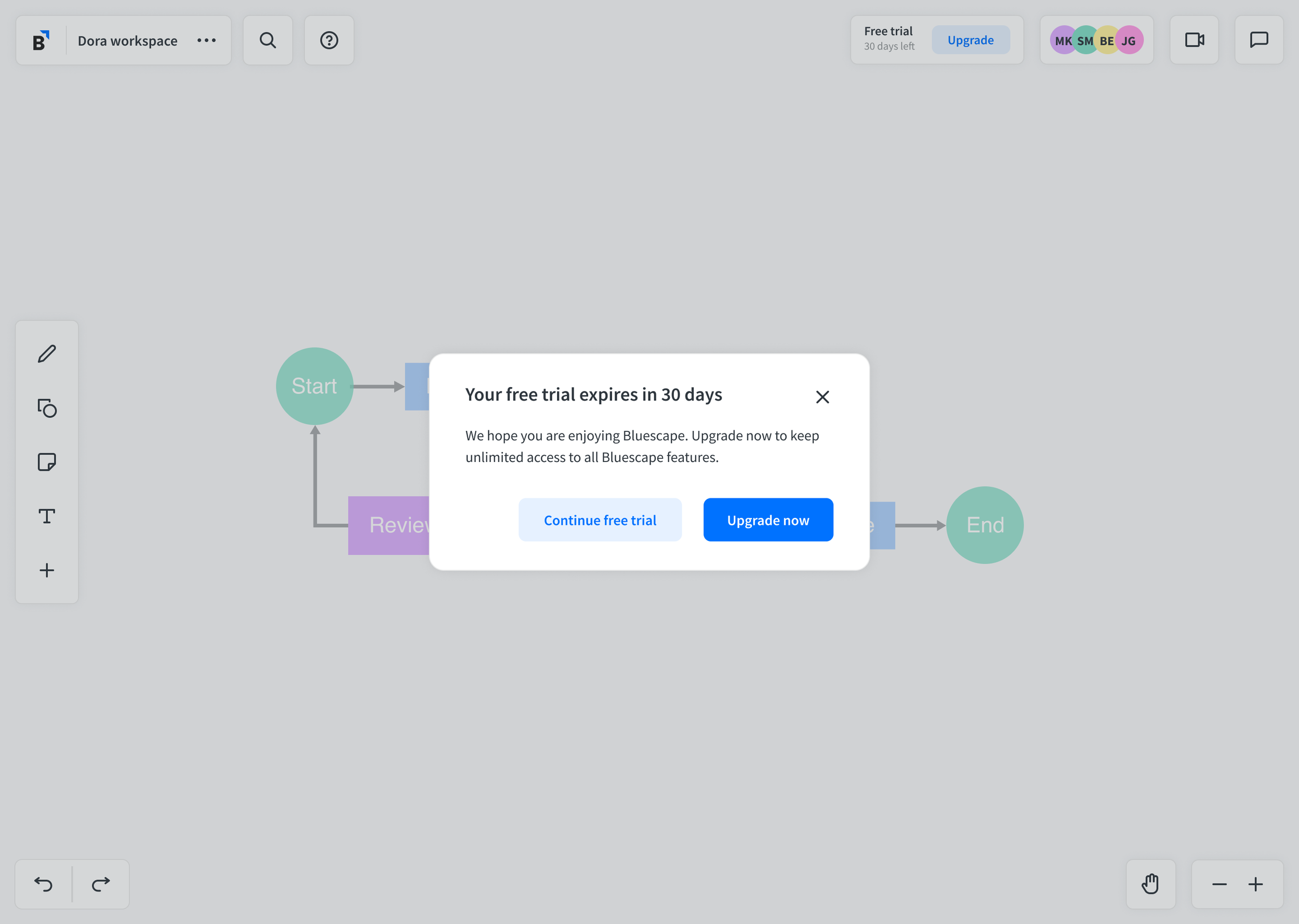The width and height of the screenshot is (1299, 924).
Task: Select the Pen drawing tool
Action: coord(47,354)
